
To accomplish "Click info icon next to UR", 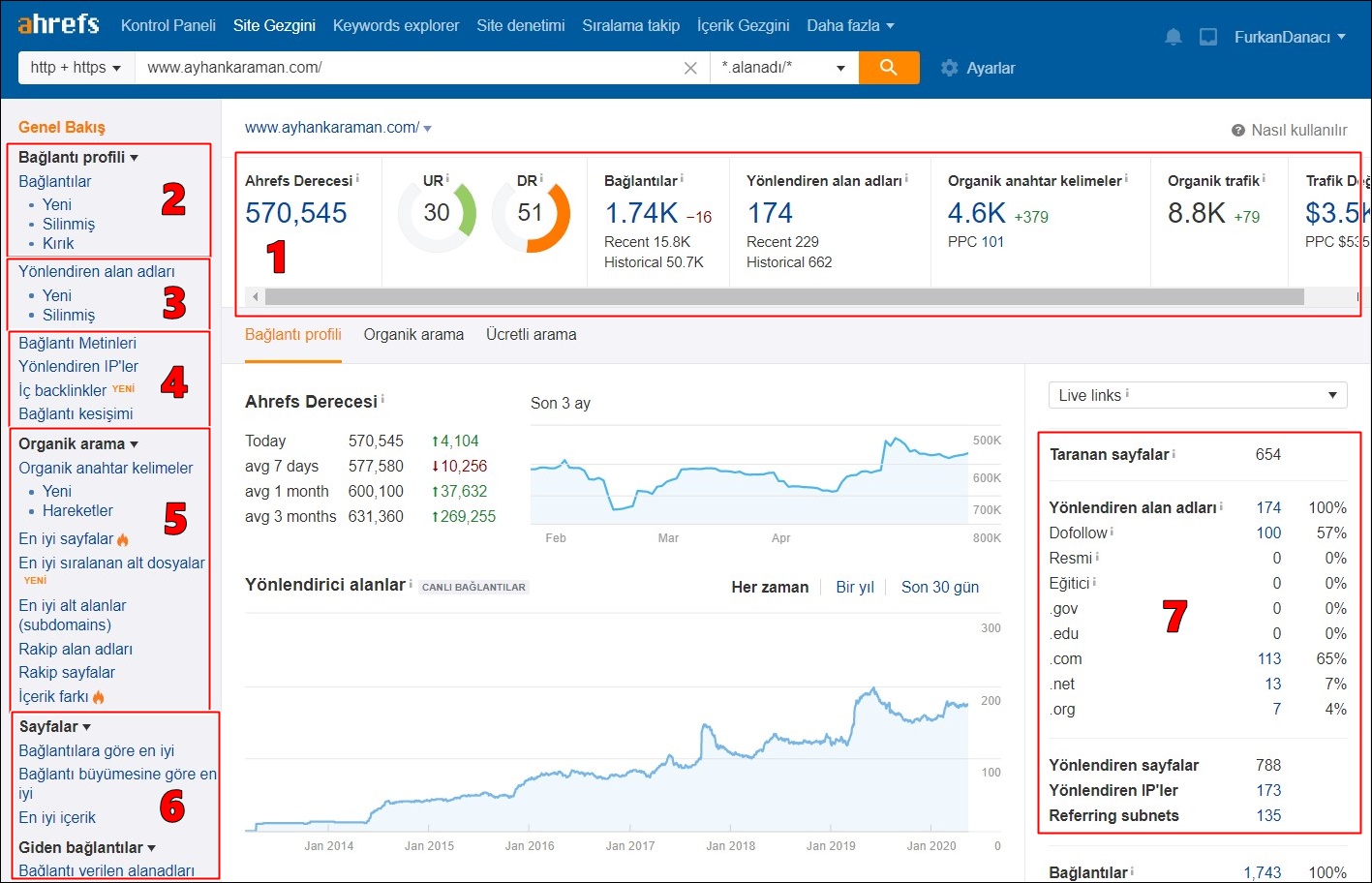I will (x=447, y=178).
